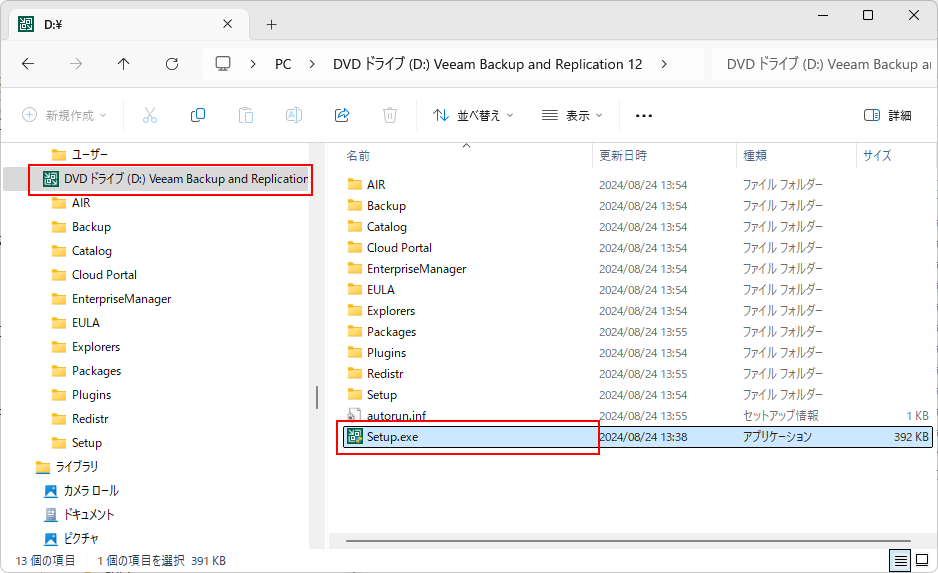Open the 並べ替え sort dropdown
The height and width of the screenshot is (573, 938).
pyautogui.click(x=473, y=115)
